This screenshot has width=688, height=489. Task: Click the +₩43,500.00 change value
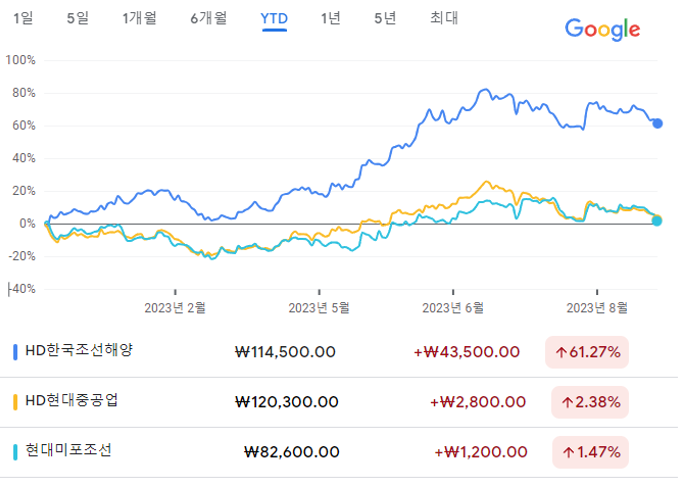point(467,352)
